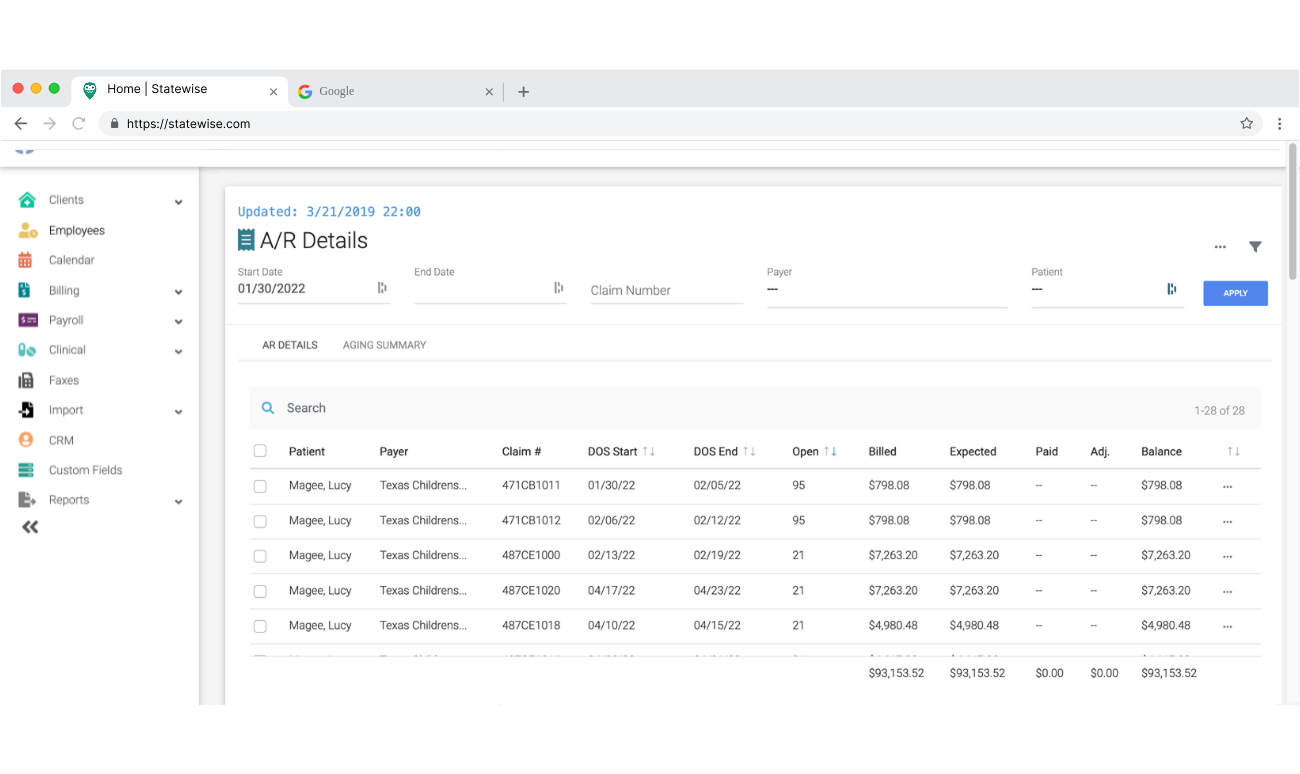Toggle the select-all header checkbox
Screen dimensions: 1300x774
260,451
